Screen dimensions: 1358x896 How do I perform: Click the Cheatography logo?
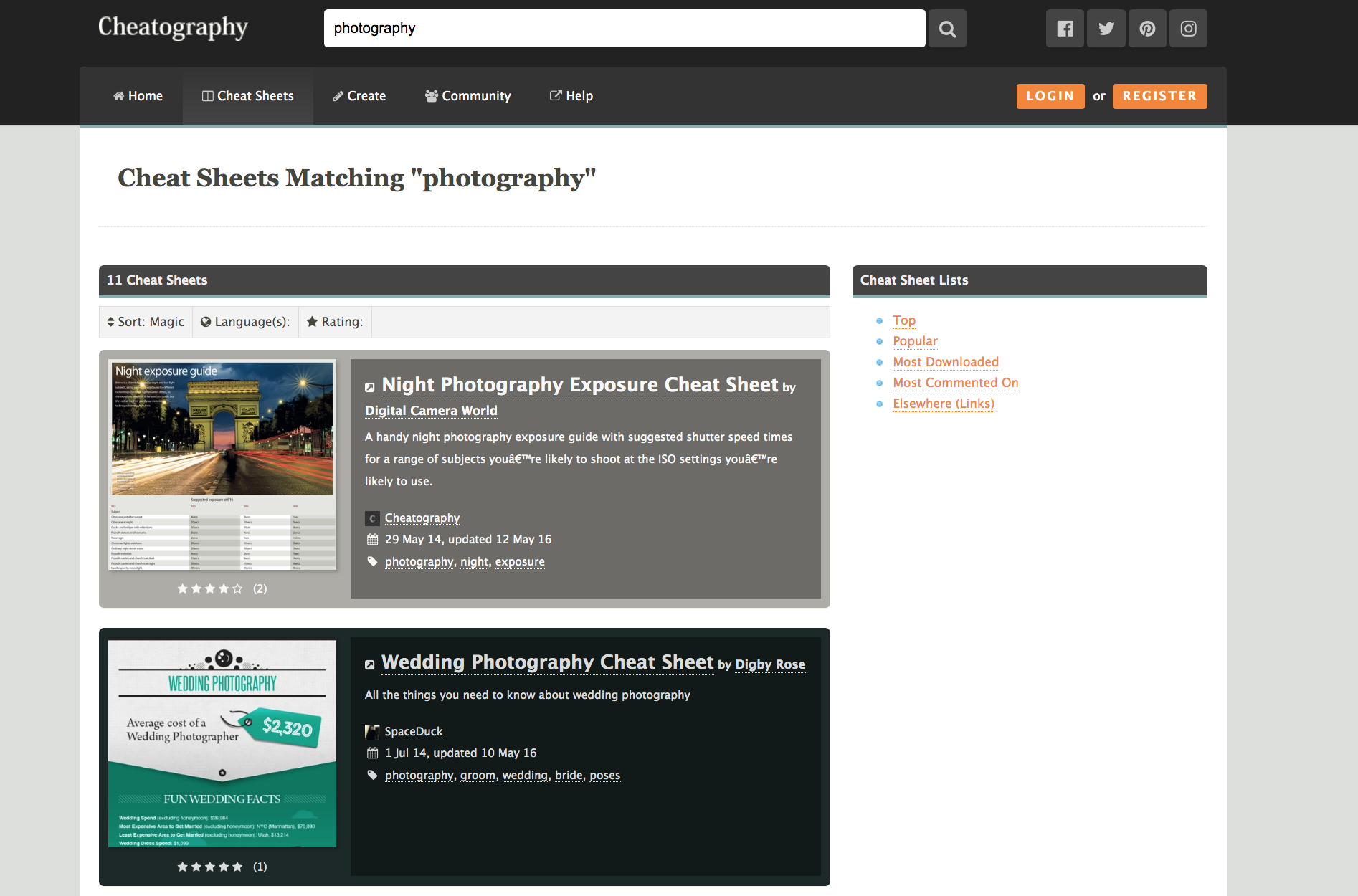(173, 27)
